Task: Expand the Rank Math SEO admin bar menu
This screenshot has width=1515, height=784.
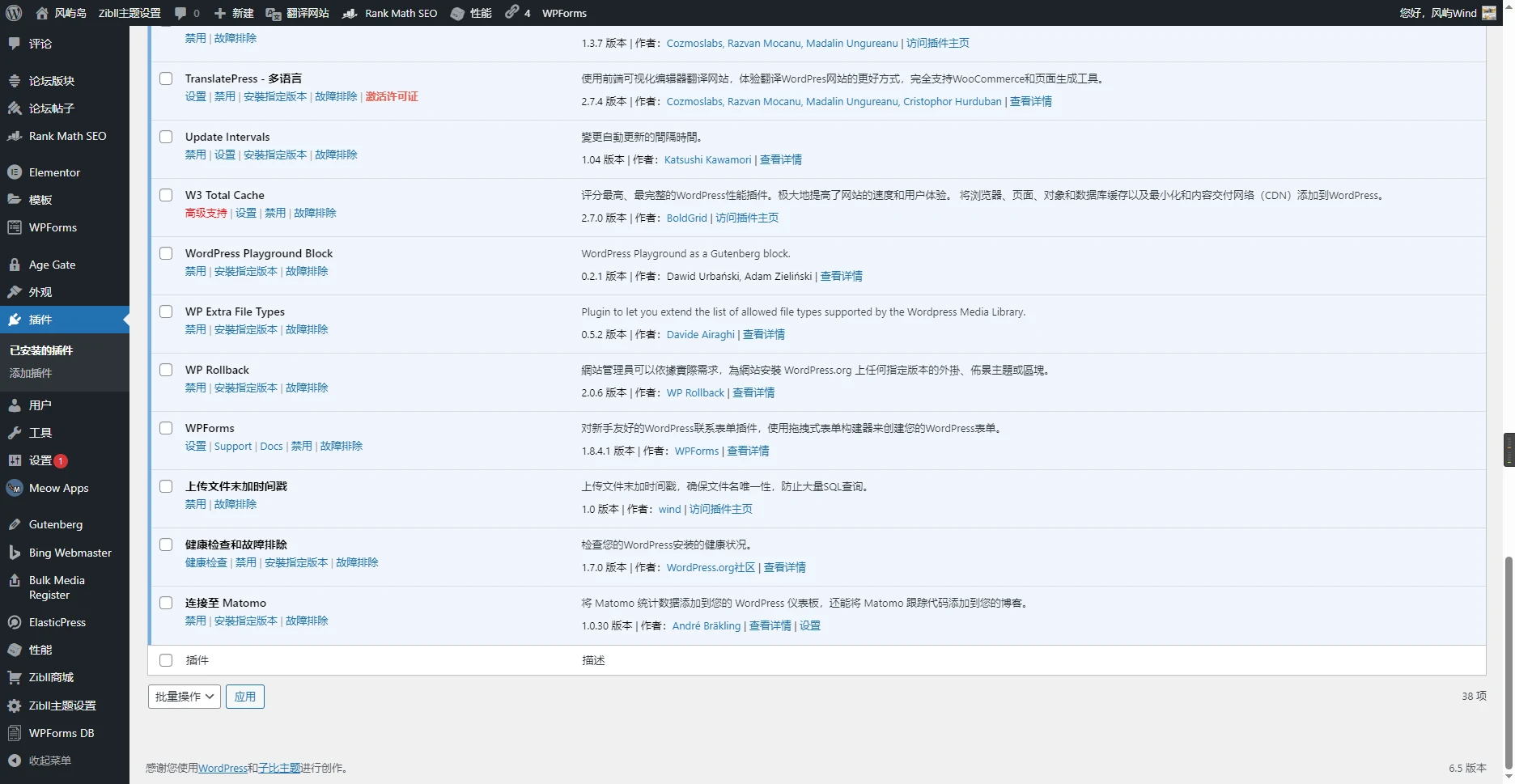Action: (391, 13)
